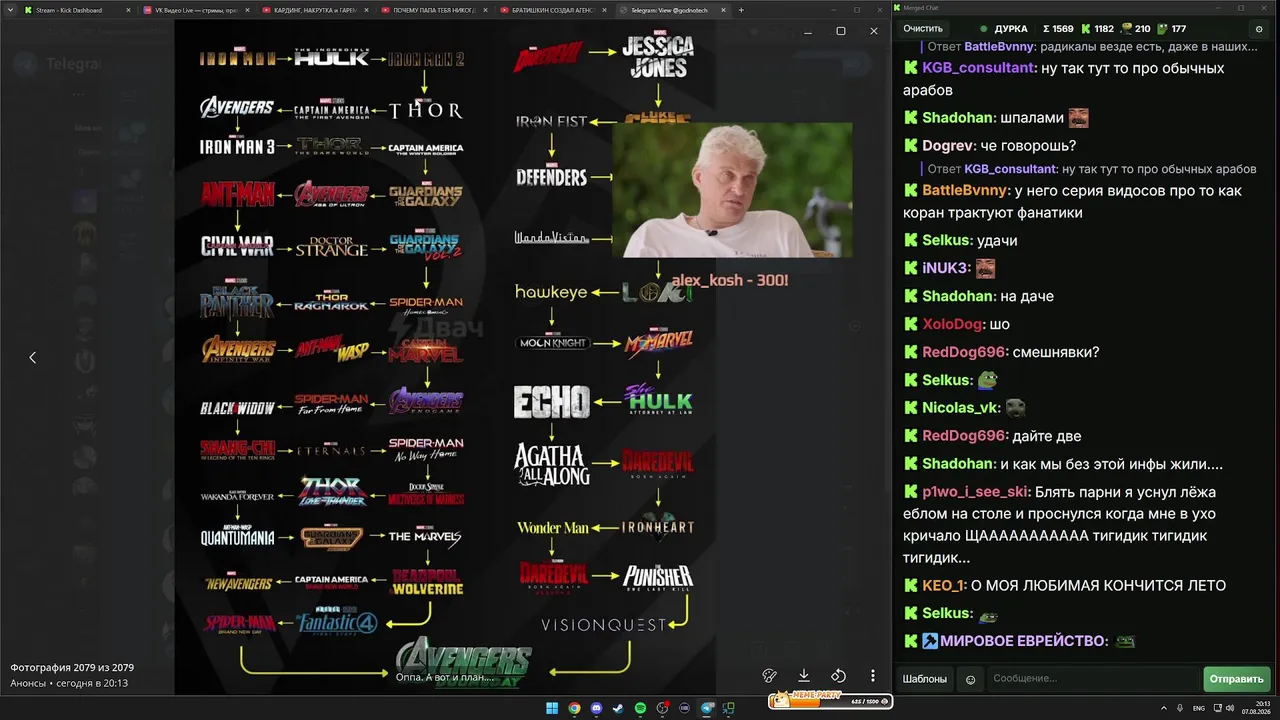Download the photo with the download arrow
Viewport: 1280px width, 720px height.
pyautogui.click(x=804, y=676)
